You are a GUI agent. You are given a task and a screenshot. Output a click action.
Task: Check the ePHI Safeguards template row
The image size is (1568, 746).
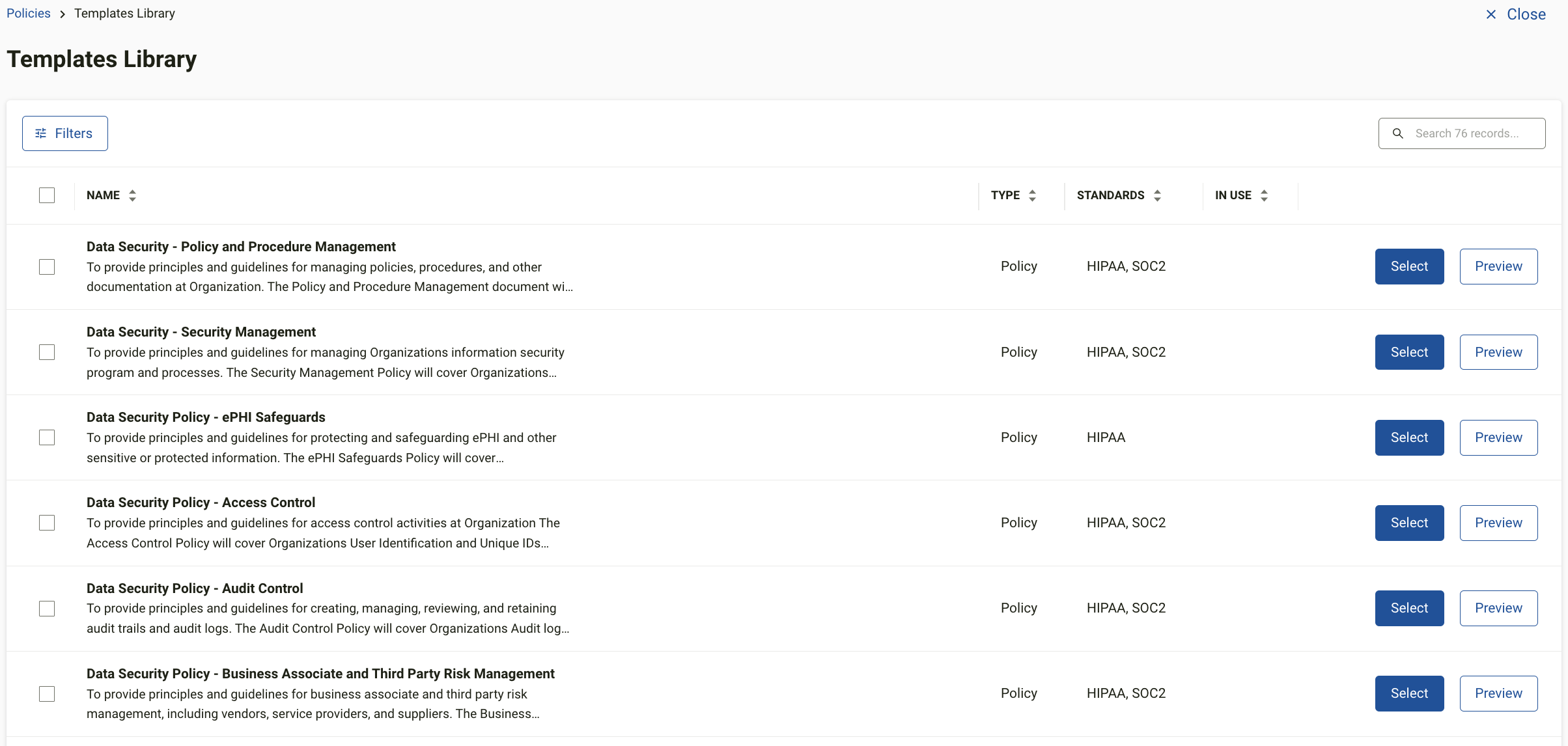(x=47, y=437)
